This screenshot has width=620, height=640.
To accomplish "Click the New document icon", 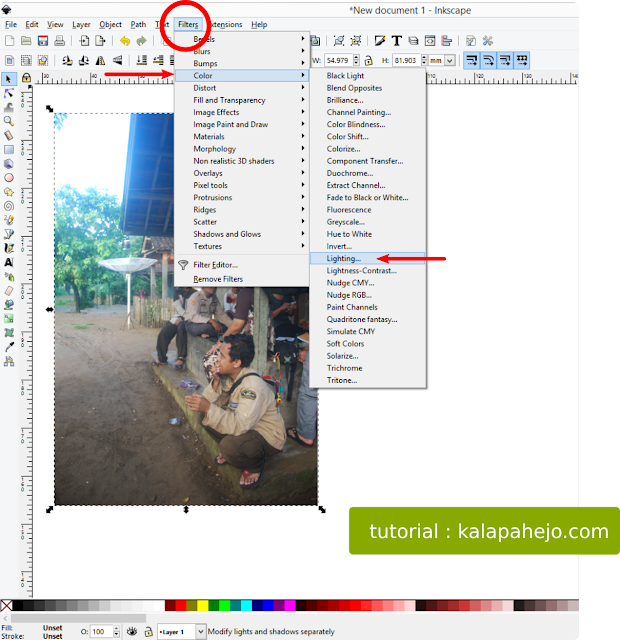I will [9, 40].
